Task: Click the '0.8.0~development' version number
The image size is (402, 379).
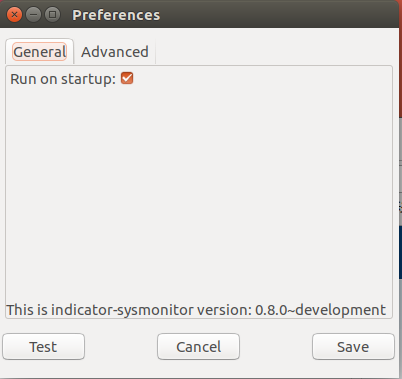Action: pos(320,310)
